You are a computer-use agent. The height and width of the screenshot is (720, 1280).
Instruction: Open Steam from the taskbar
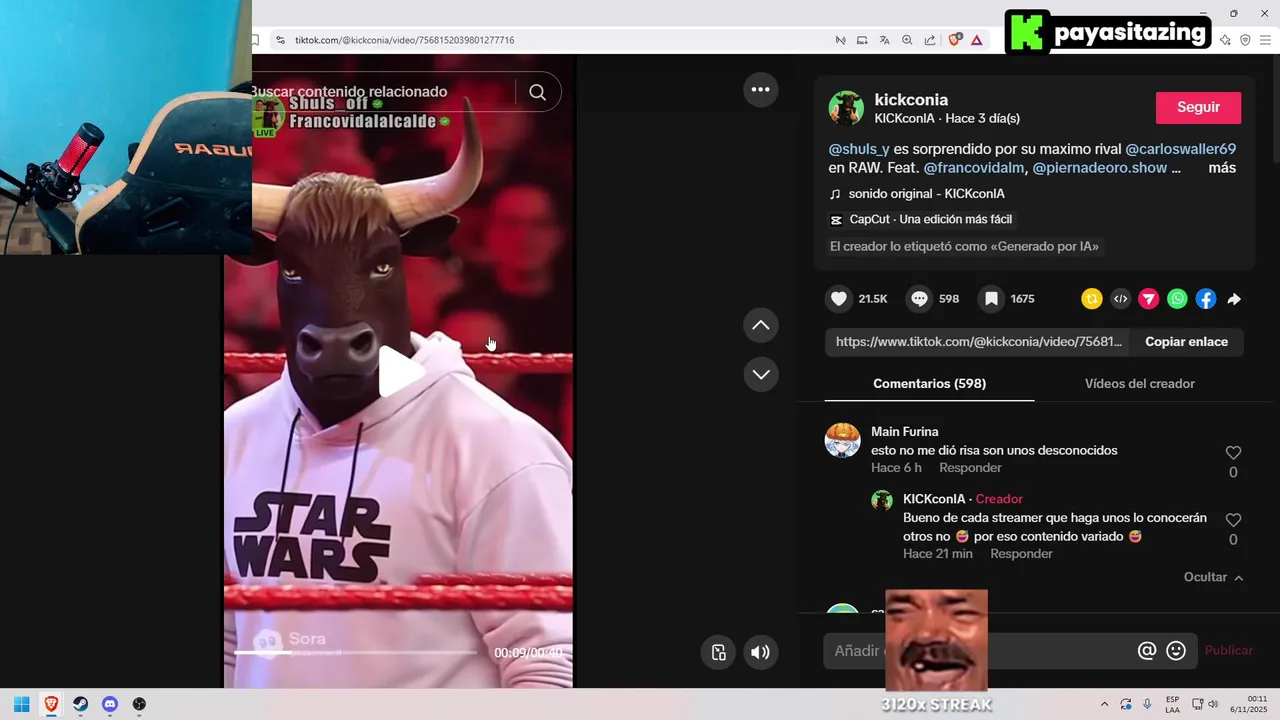80,704
